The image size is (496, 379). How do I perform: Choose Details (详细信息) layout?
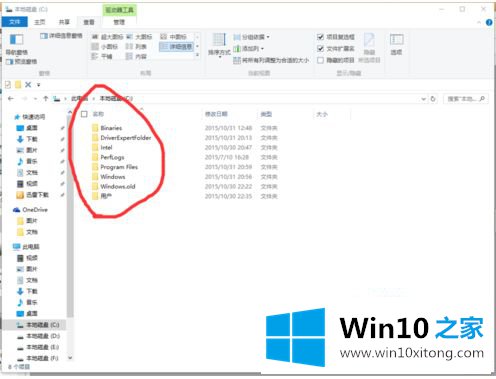(x=176, y=47)
